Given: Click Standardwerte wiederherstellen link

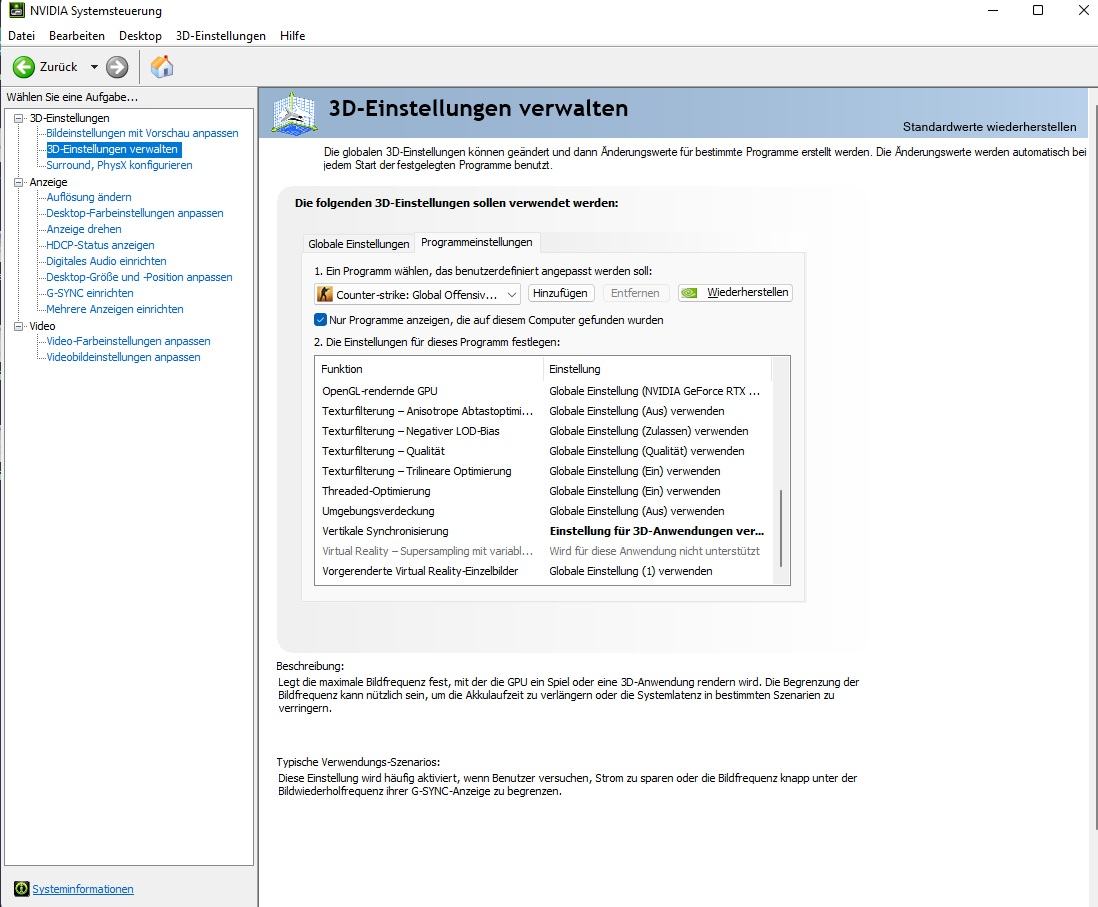Looking at the screenshot, I should coord(989,127).
